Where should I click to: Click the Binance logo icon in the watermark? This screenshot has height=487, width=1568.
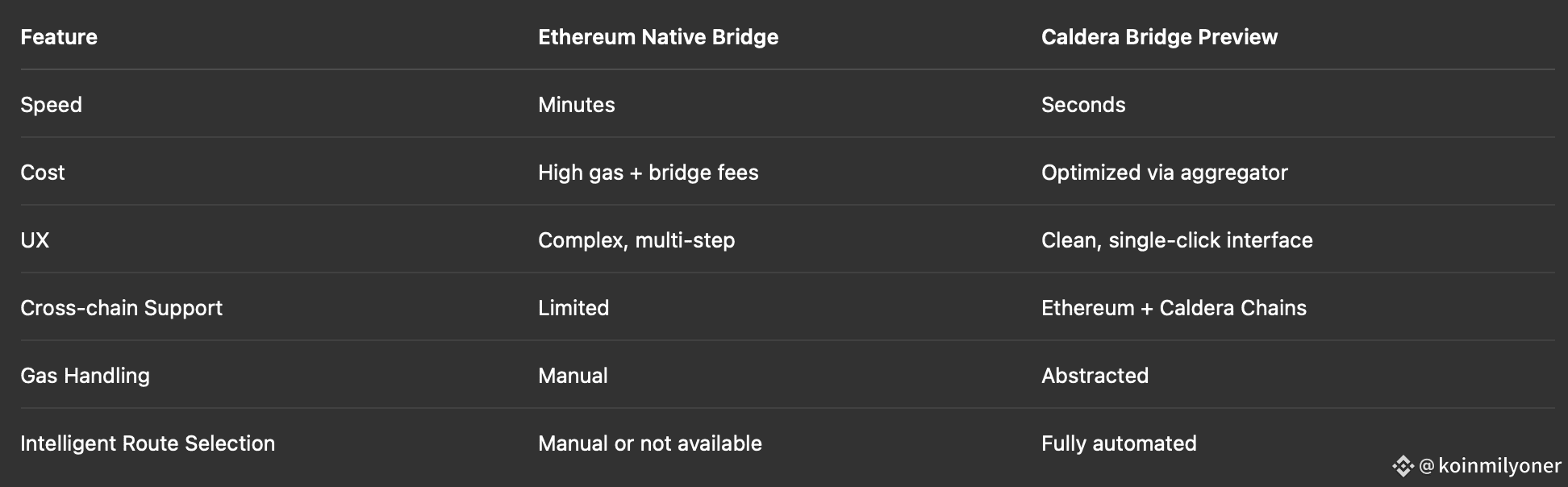point(1403,466)
